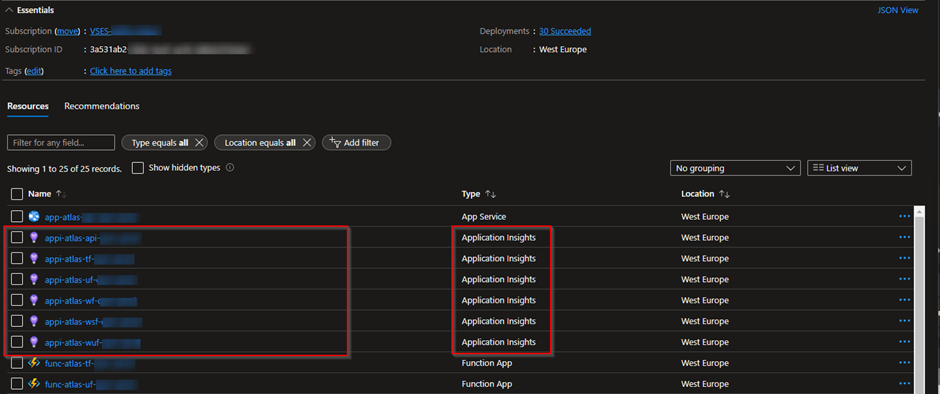
Task: Switch to the Recommendations tab
Action: 102,106
